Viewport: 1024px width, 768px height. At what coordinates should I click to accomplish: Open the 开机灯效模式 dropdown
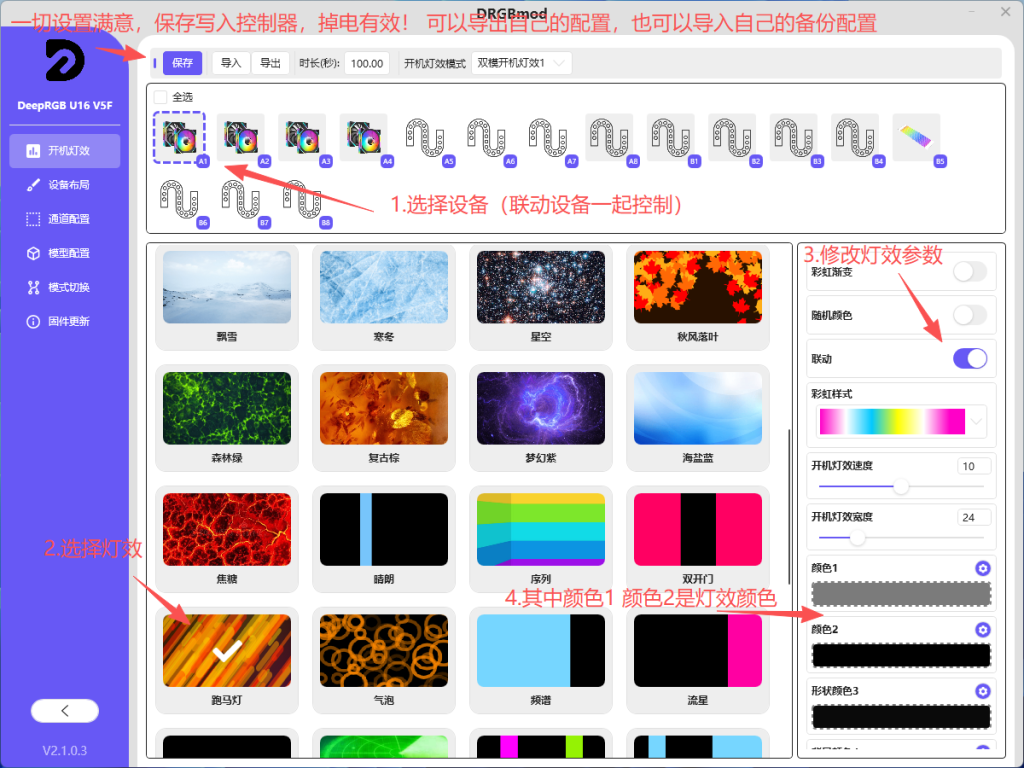click(x=520, y=63)
